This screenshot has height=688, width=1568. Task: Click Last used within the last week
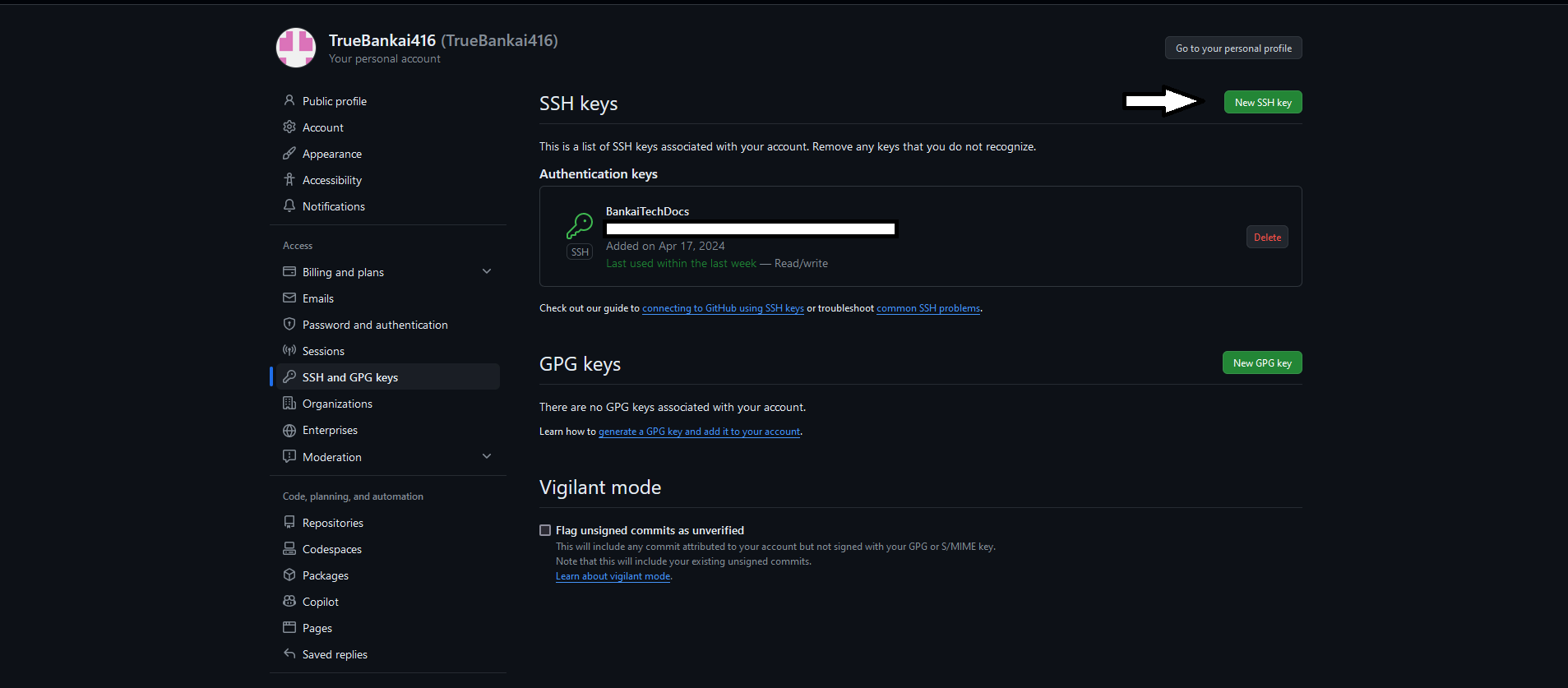(x=681, y=263)
